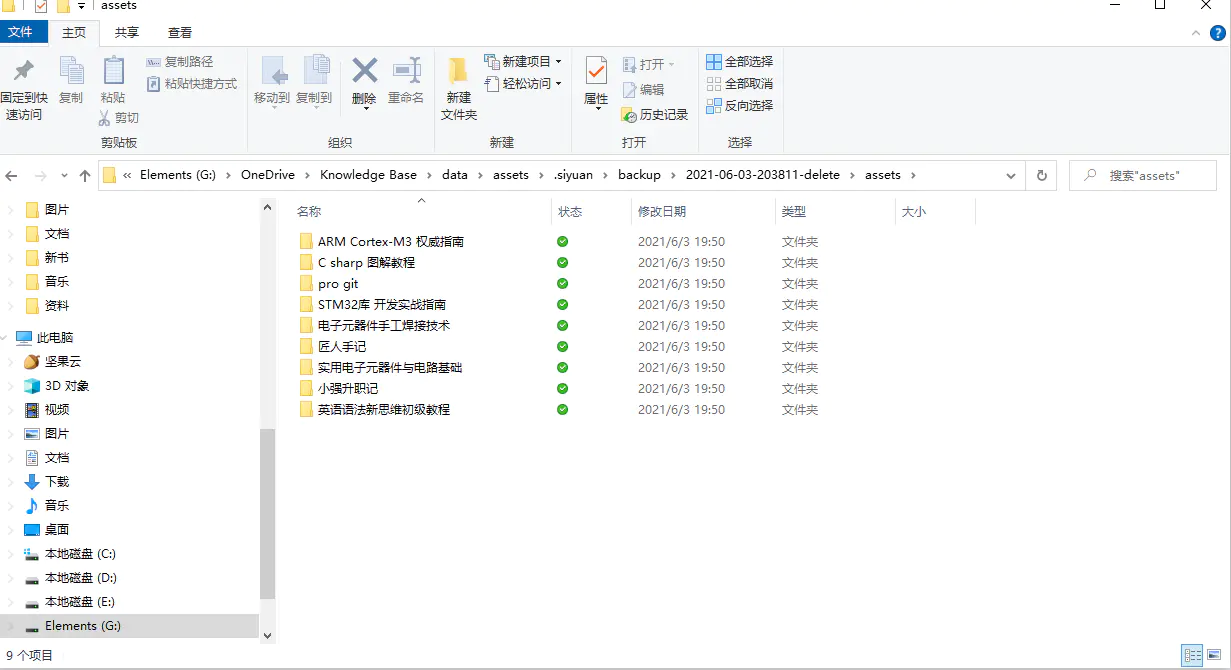
Task: Open 轻松访问 dropdown
Action: (x=523, y=84)
